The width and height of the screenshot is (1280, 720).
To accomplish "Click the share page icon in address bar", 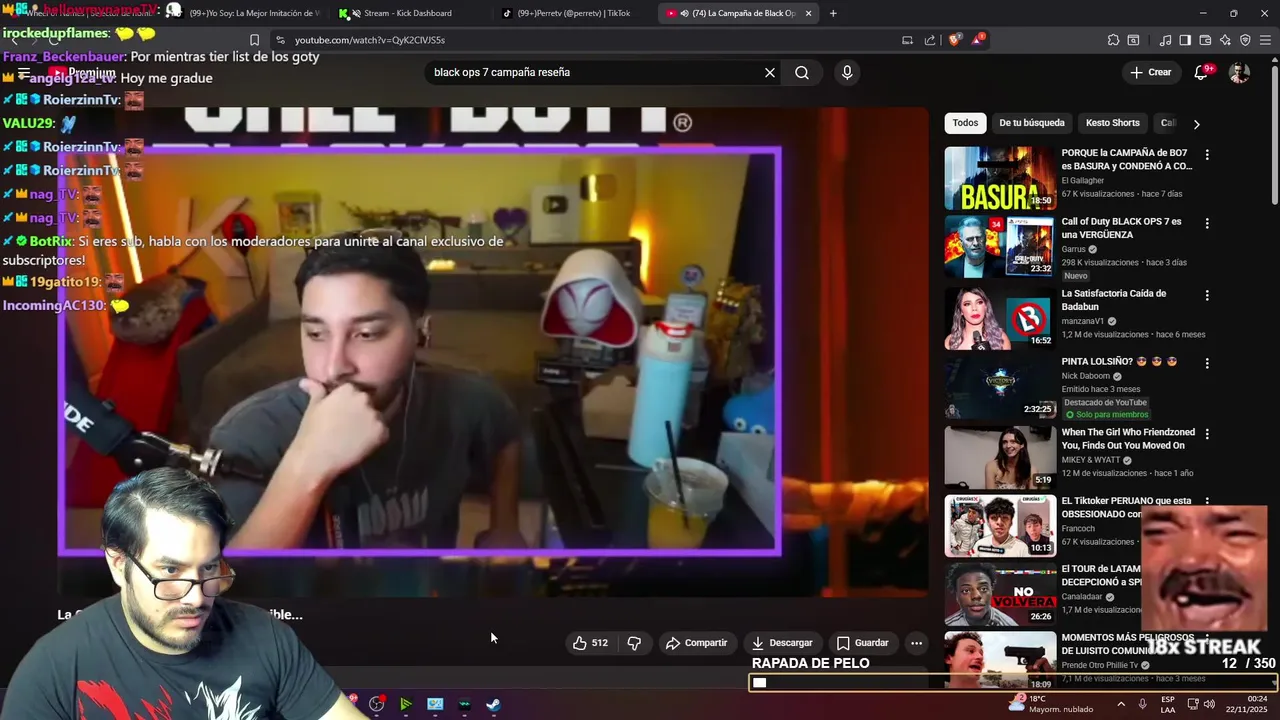I will click(930, 40).
